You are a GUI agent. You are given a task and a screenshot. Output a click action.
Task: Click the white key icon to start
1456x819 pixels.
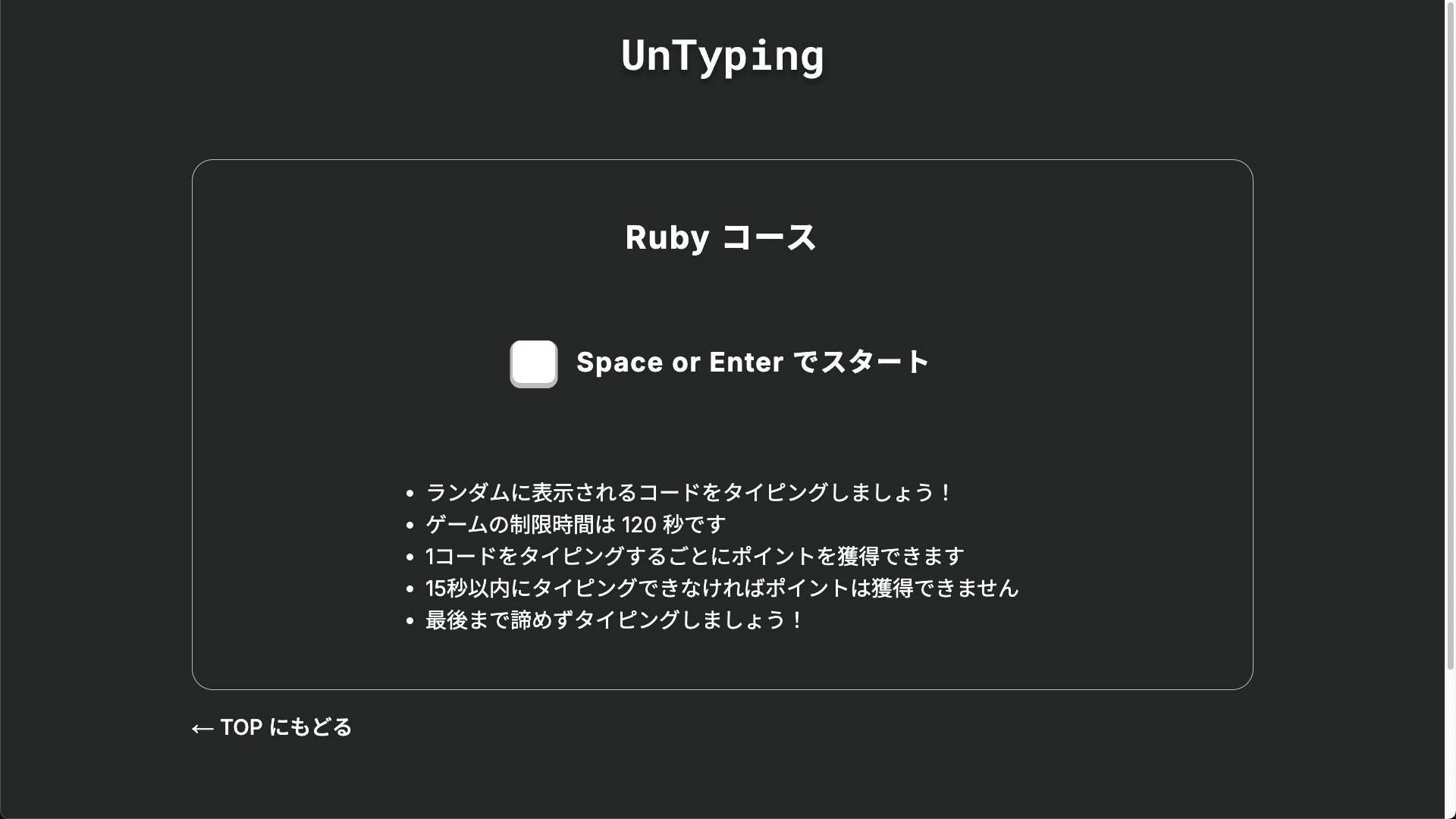tap(533, 363)
